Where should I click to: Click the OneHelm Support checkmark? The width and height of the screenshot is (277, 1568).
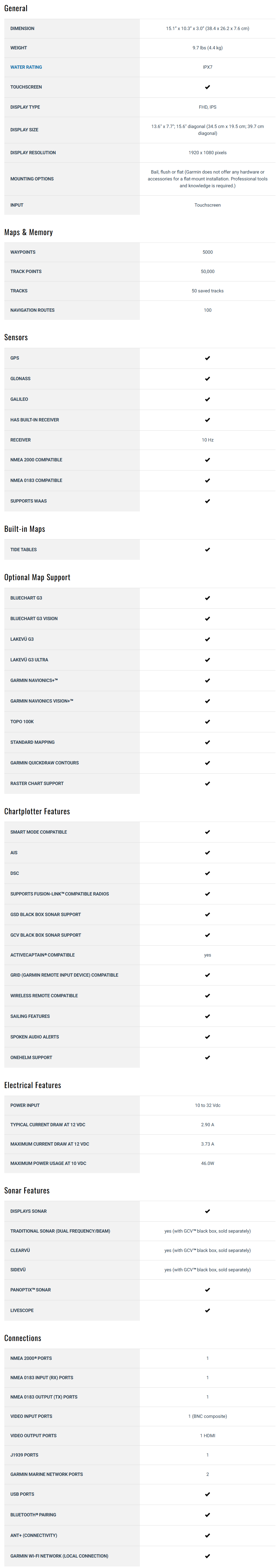click(x=208, y=1057)
